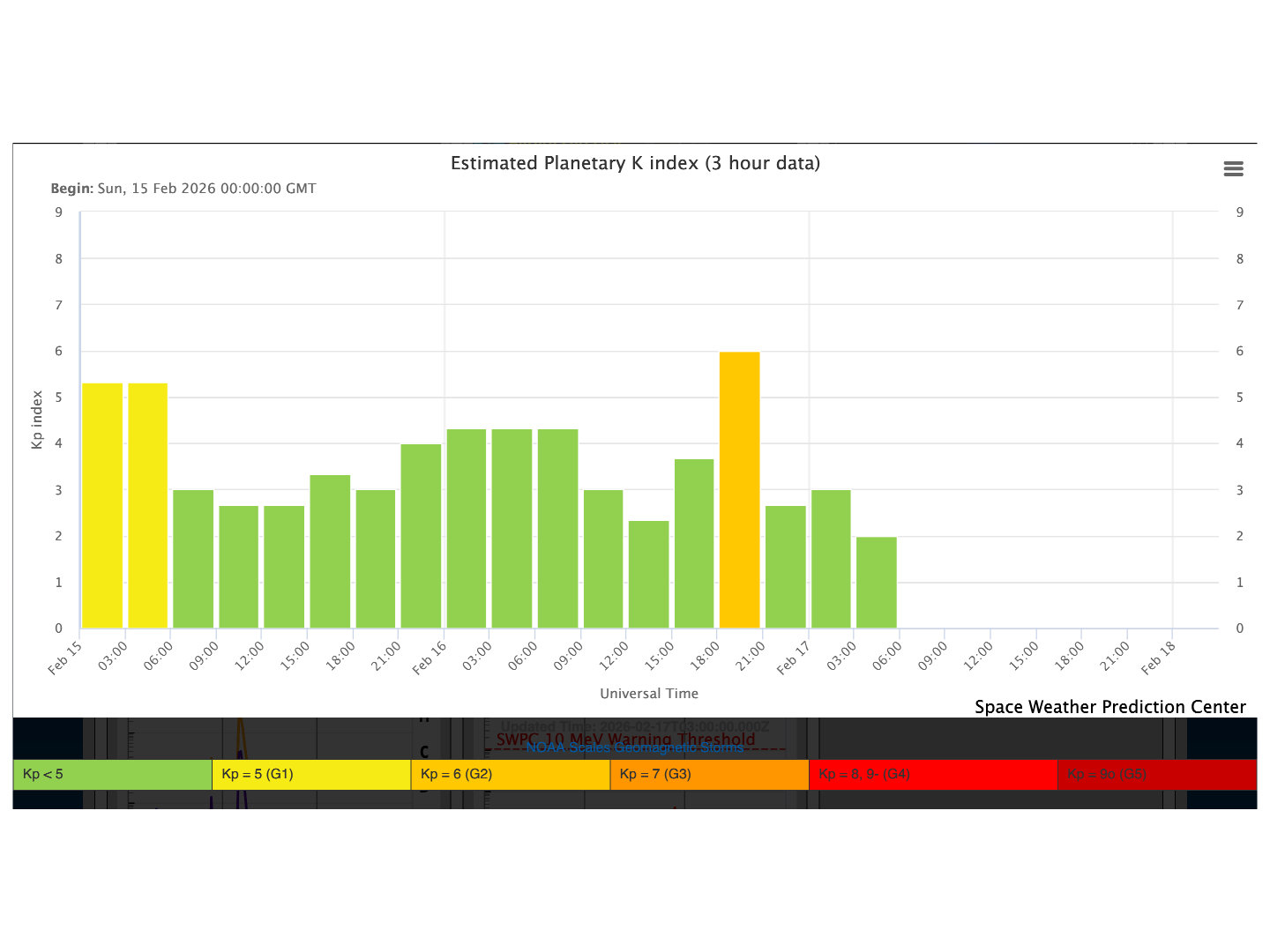Click the red Kp = 8, 9- (G4) legend box

point(932,775)
